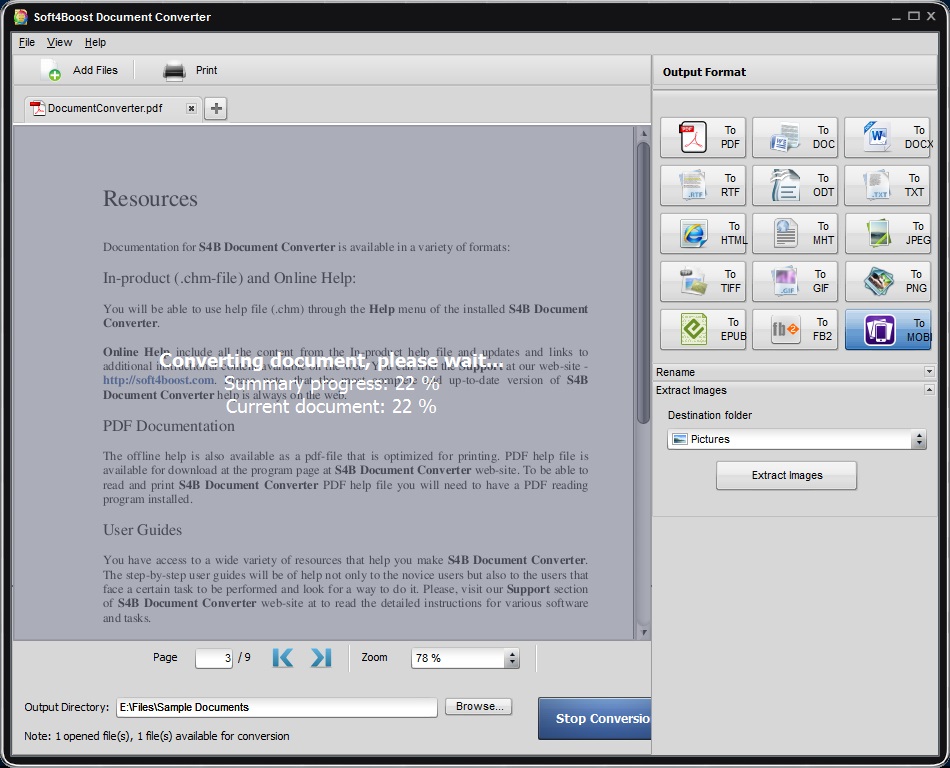Choose the To TIFF output format
Image resolution: width=950 pixels, height=768 pixels.
pyautogui.click(x=702, y=281)
